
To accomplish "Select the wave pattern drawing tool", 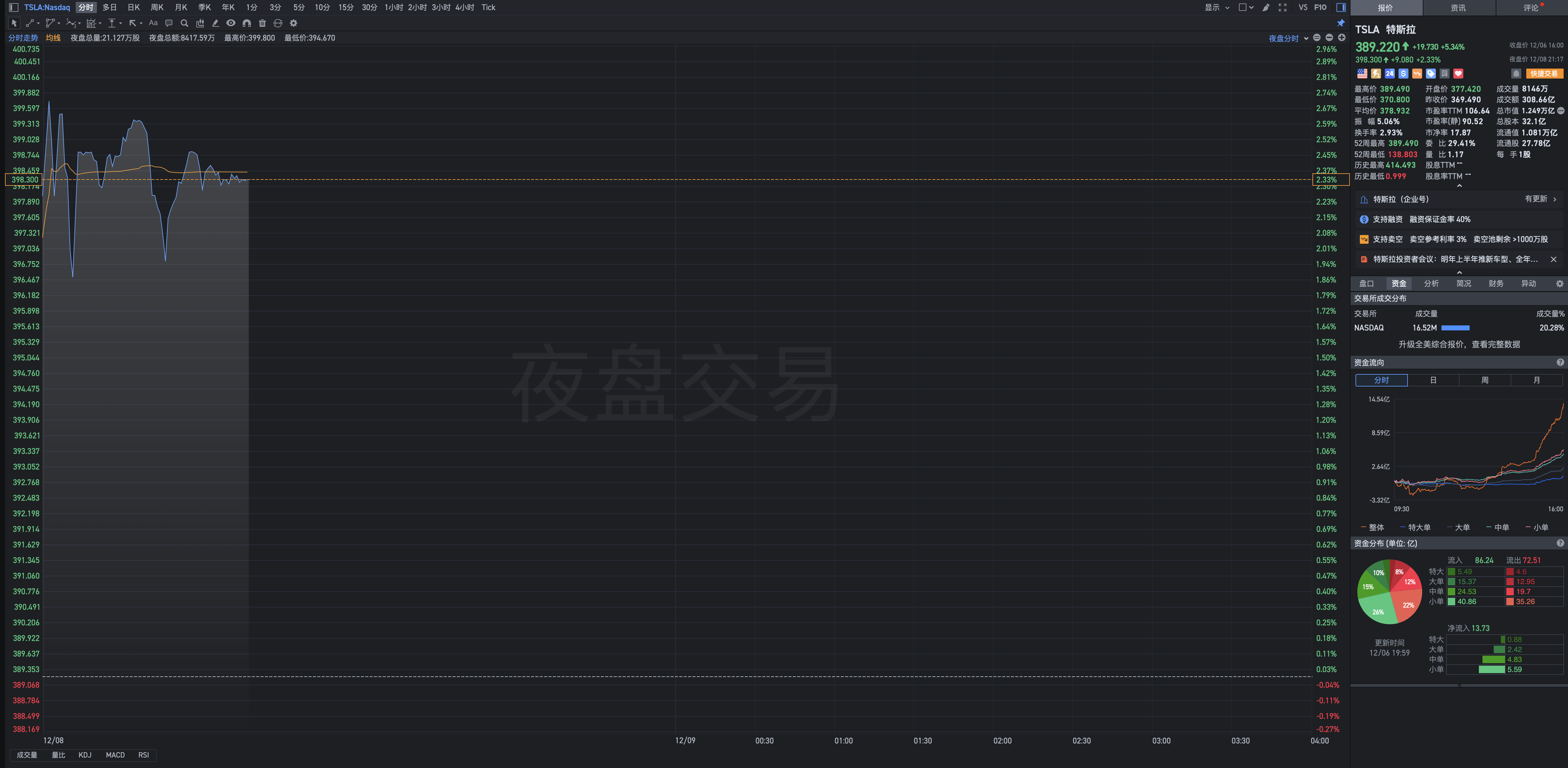I will (71, 23).
